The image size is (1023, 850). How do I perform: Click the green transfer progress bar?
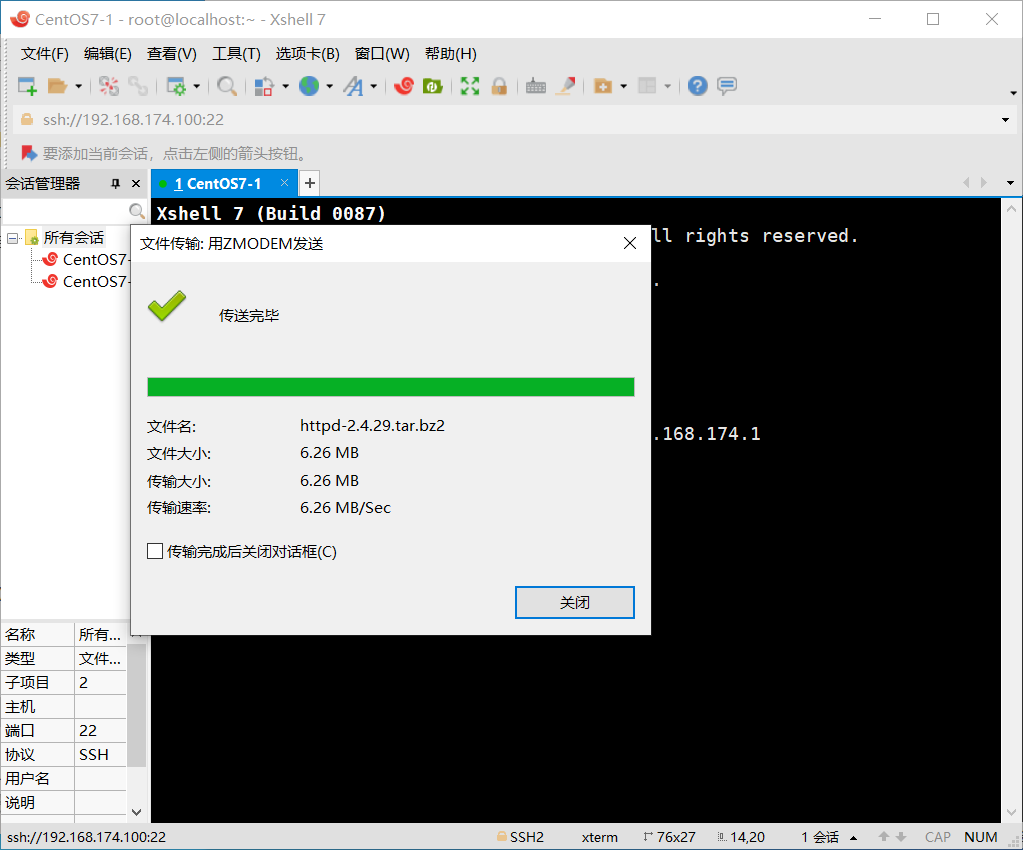pos(391,387)
